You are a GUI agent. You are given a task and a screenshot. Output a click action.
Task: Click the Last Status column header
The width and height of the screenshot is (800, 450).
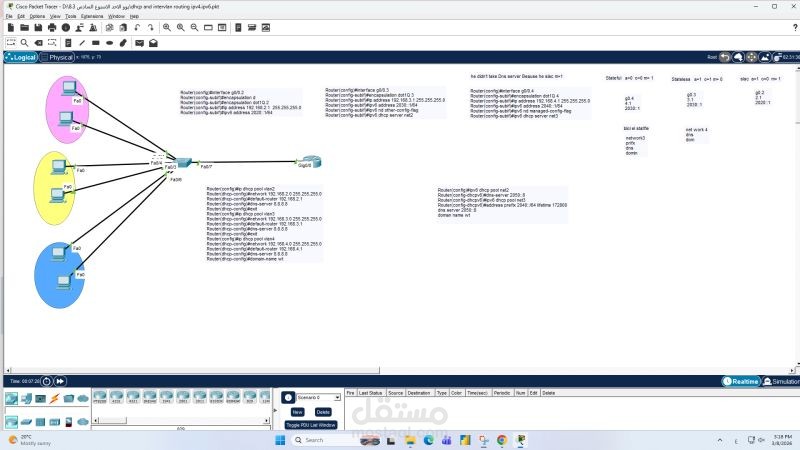click(370, 393)
